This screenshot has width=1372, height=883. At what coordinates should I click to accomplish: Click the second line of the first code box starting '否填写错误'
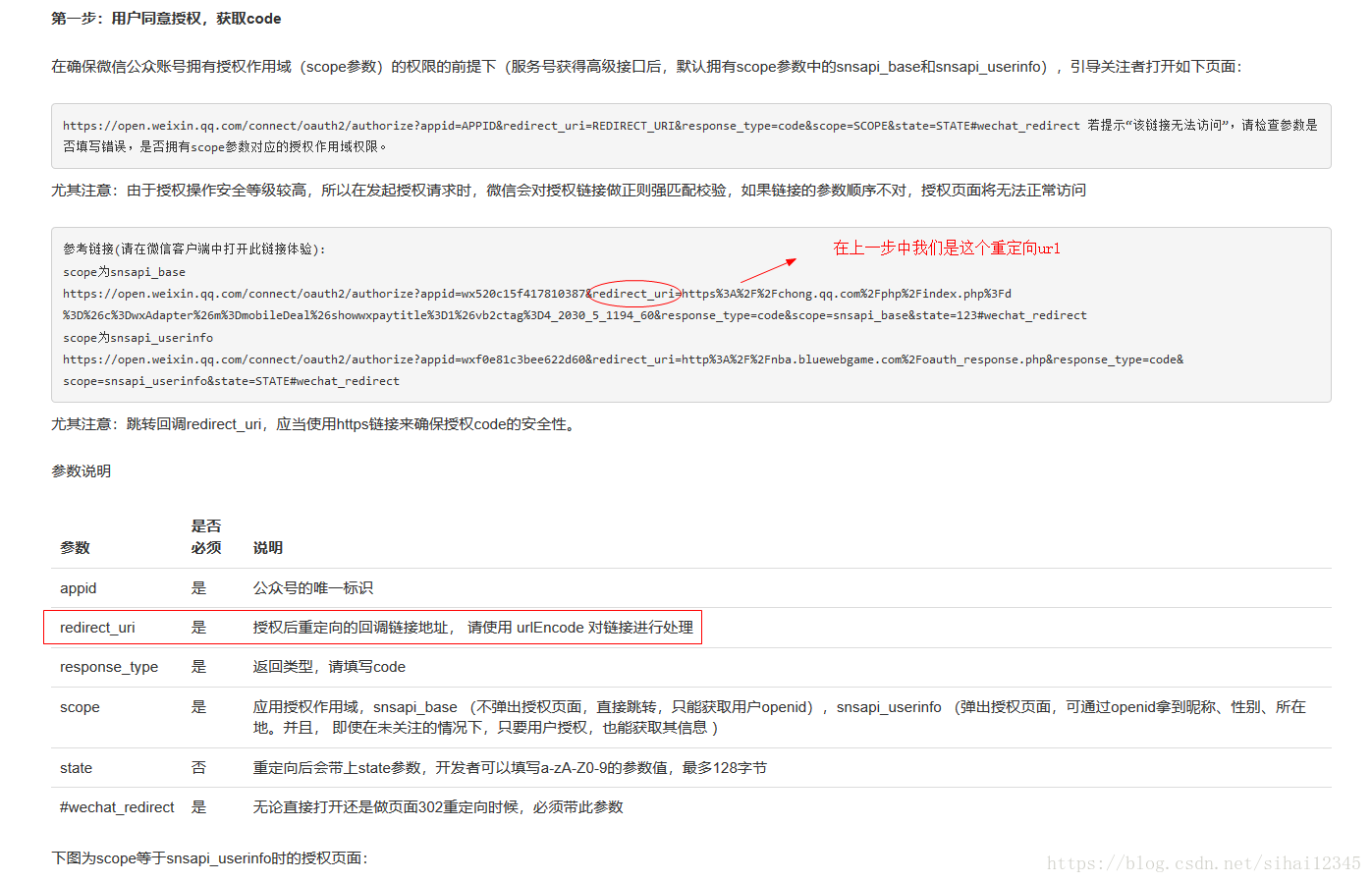click(x=225, y=147)
